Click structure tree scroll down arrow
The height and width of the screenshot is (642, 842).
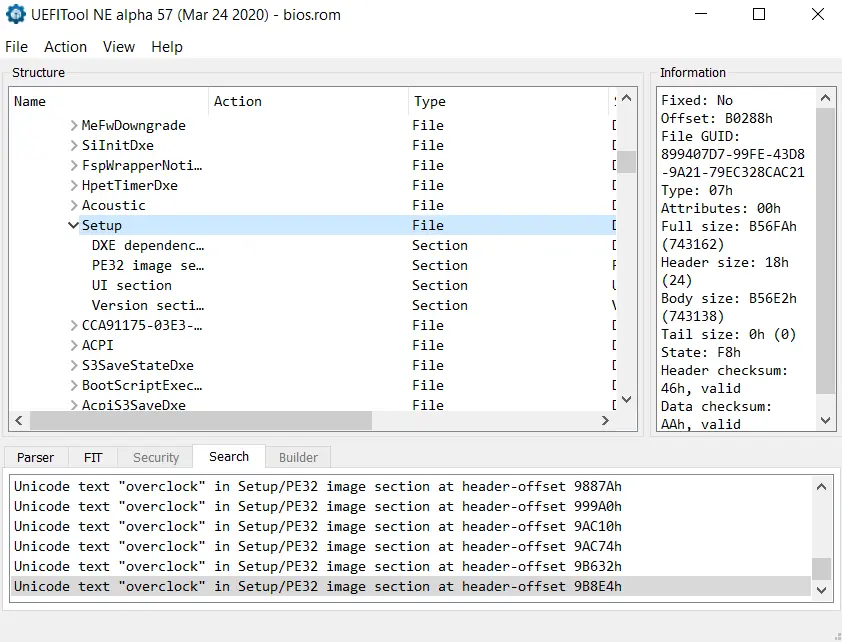click(626, 399)
